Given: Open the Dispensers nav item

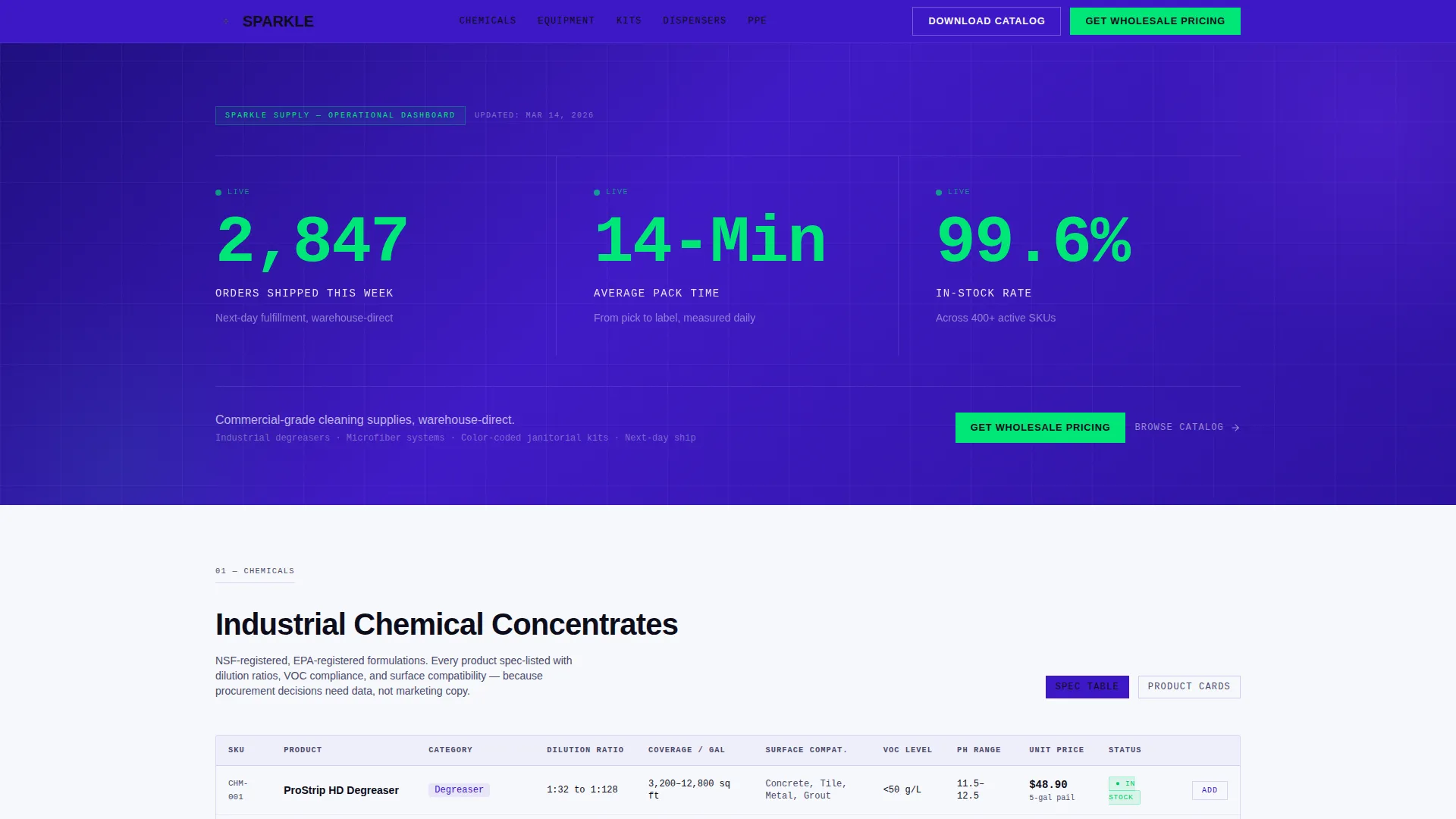Looking at the screenshot, I should [x=695, y=21].
